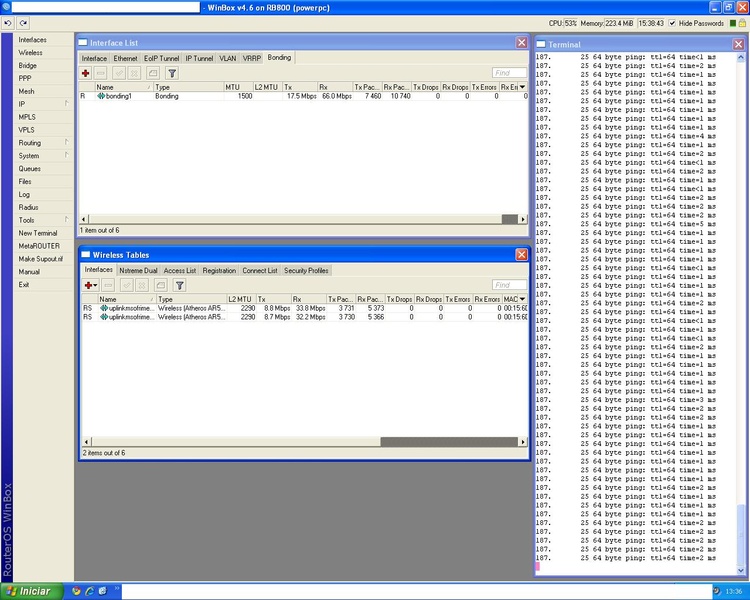
Task: Switch to the Ethernet tab
Action: click(x=125, y=58)
